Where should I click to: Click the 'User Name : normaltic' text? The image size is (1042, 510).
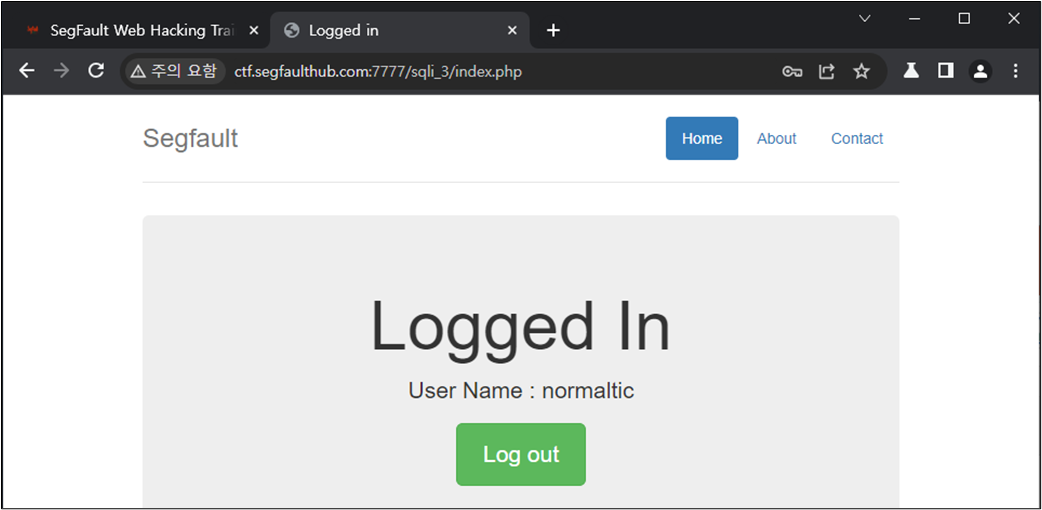[521, 391]
